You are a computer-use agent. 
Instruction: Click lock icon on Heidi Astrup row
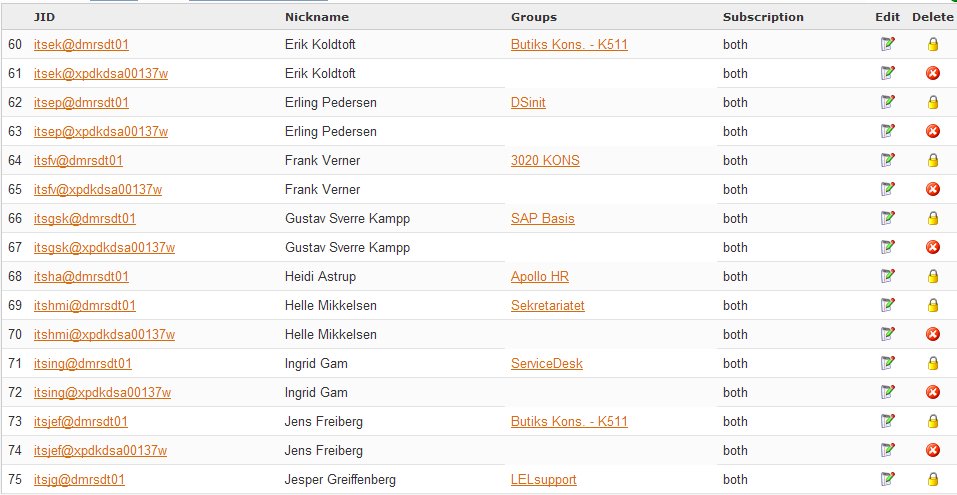coord(933,276)
